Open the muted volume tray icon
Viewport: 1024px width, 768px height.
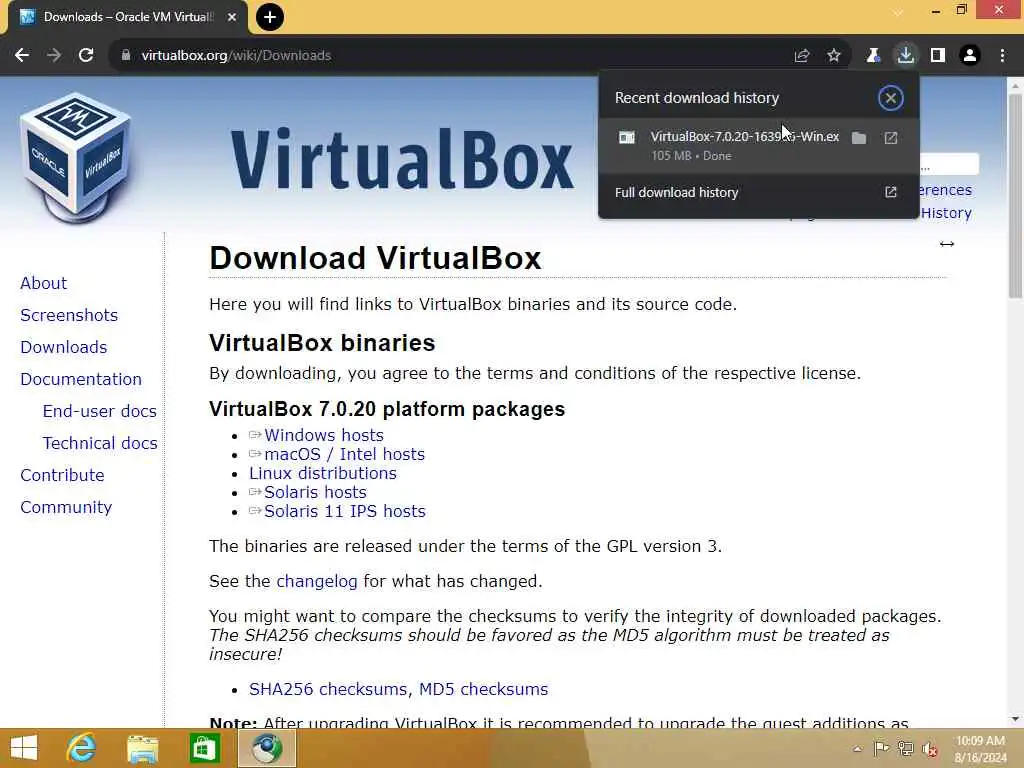[x=930, y=749]
